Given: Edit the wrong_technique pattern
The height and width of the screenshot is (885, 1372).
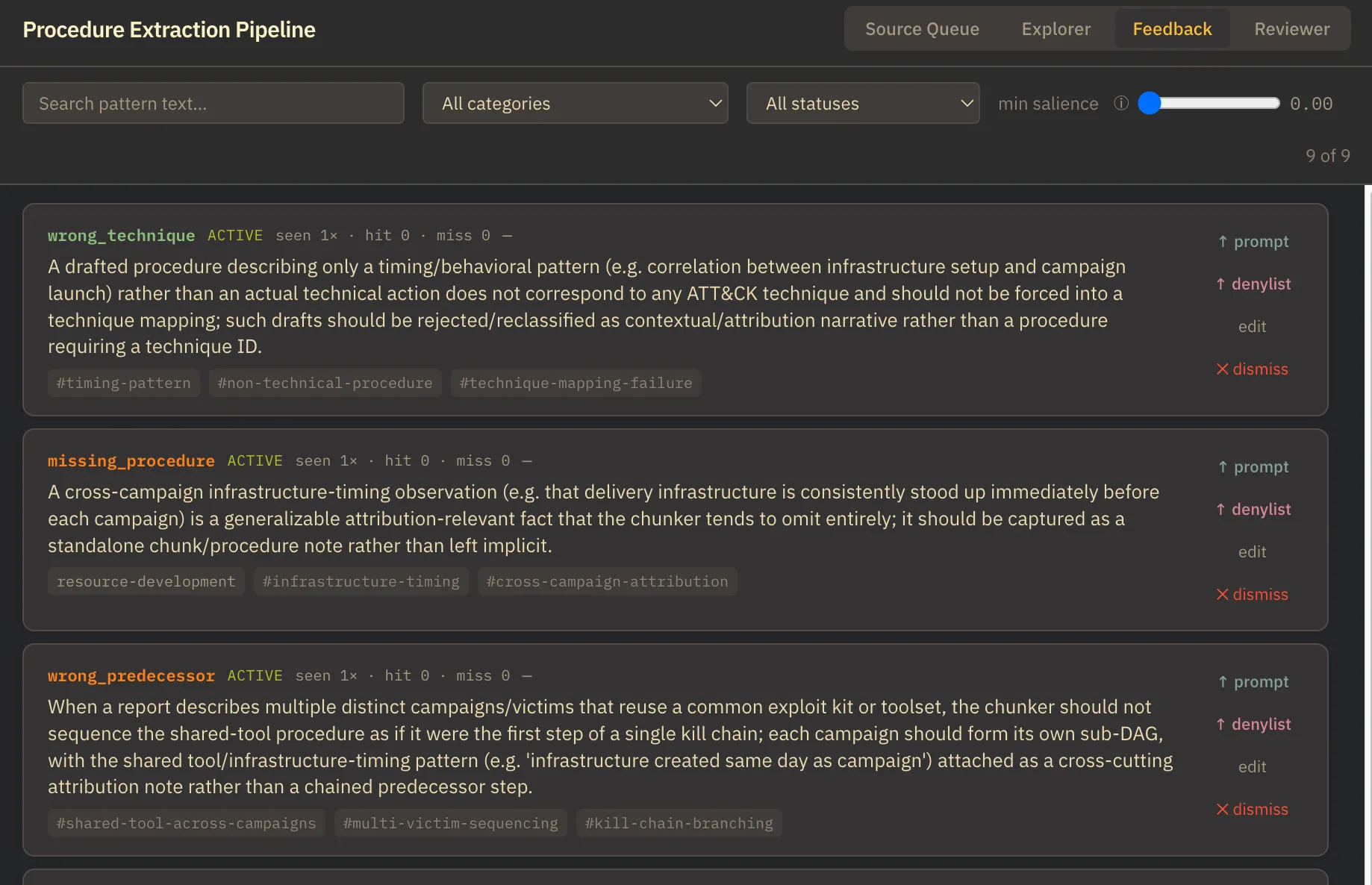Looking at the screenshot, I should (1252, 326).
